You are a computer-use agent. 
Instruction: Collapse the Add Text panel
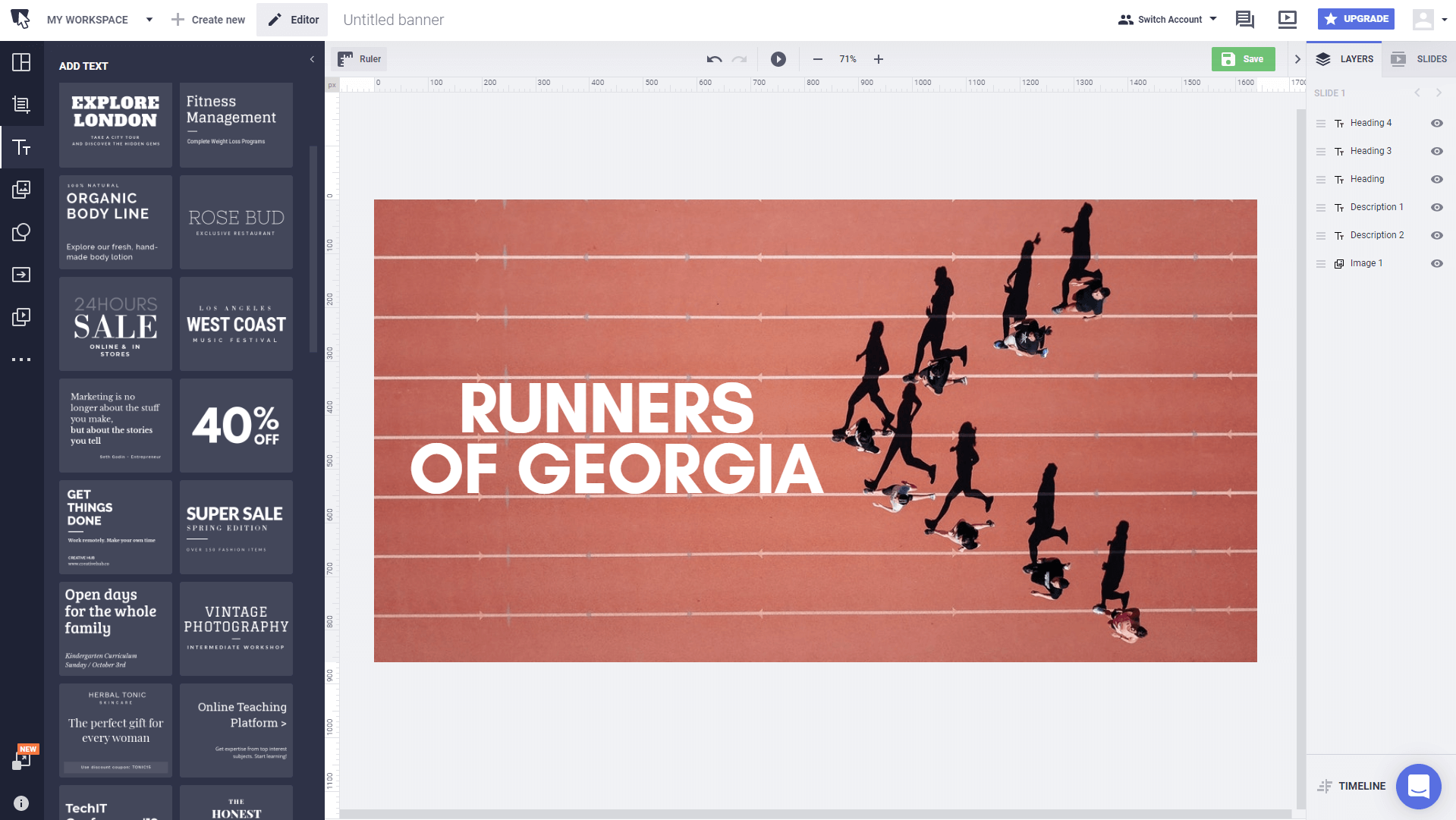(x=312, y=59)
